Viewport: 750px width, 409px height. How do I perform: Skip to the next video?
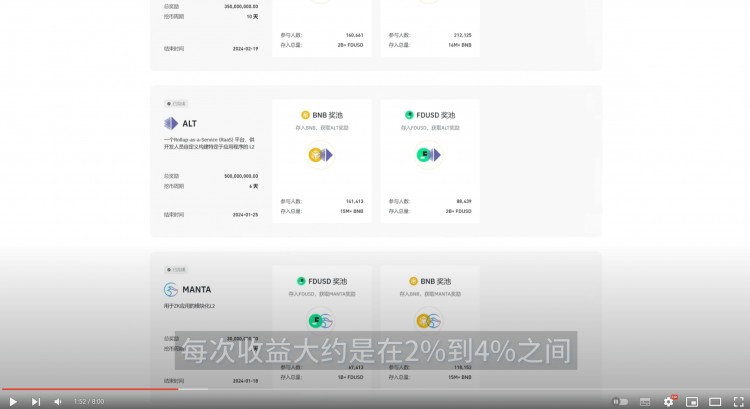36,402
